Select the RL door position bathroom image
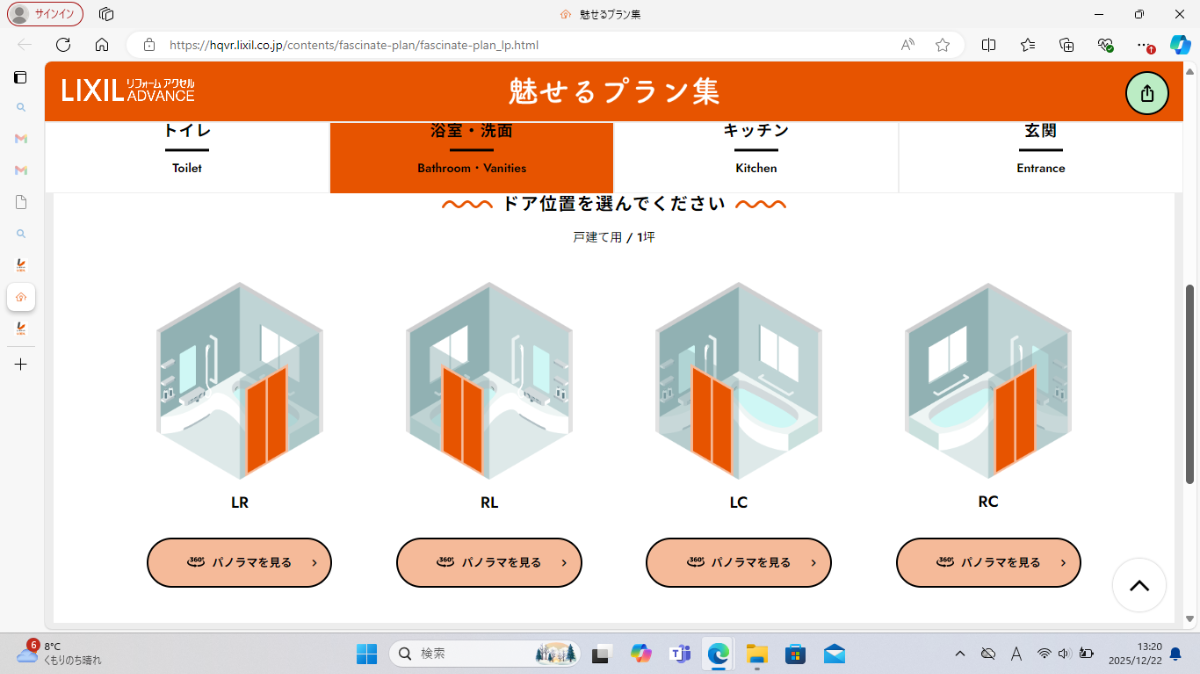 pyautogui.click(x=489, y=380)
